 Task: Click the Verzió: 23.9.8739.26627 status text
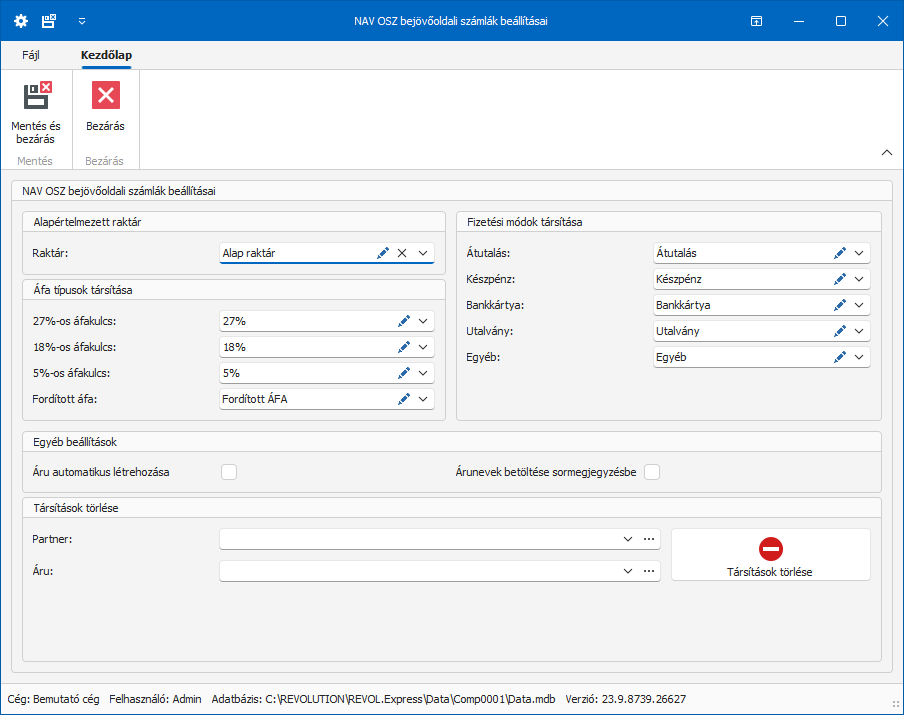[x=626, y=699]
